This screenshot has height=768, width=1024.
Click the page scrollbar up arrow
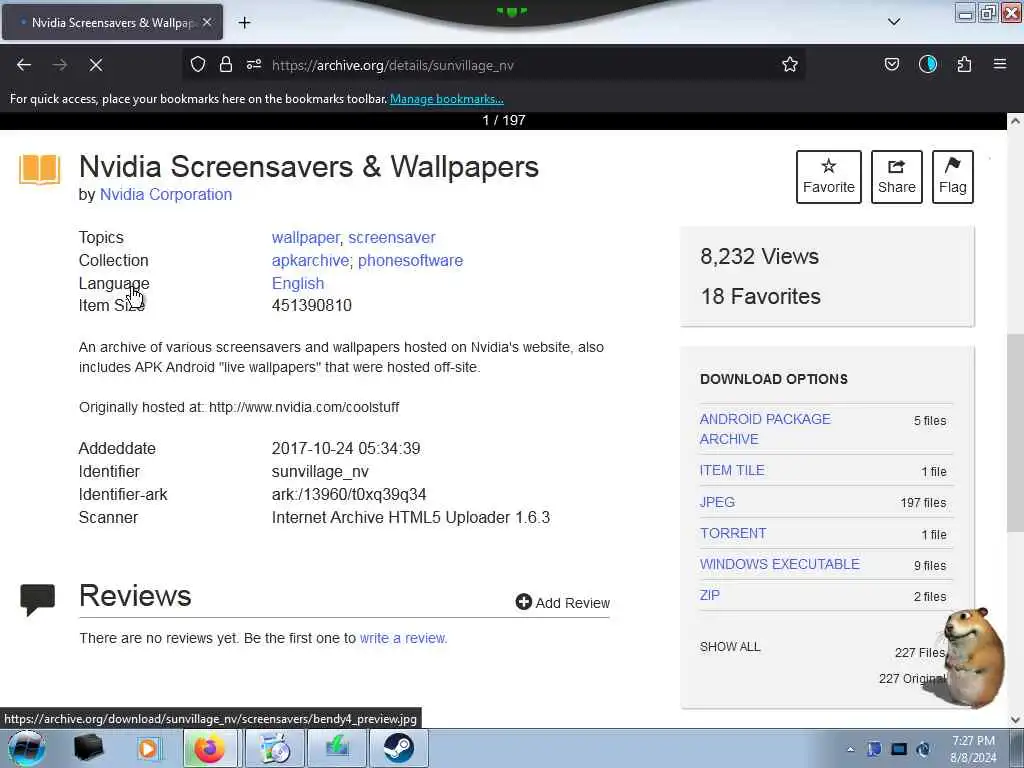(x=1015, y=121)
